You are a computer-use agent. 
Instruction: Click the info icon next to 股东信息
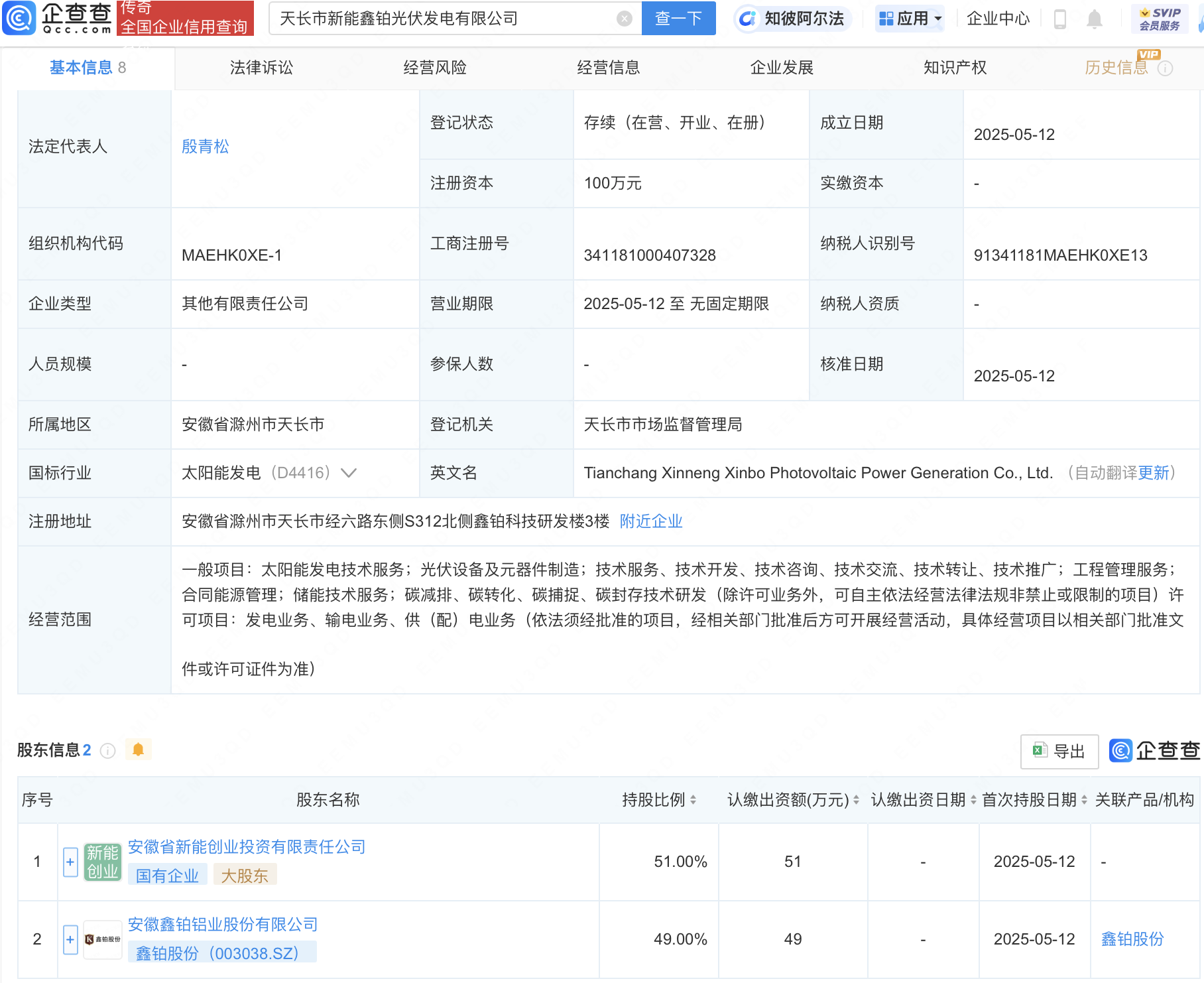(x=107, y=750)
